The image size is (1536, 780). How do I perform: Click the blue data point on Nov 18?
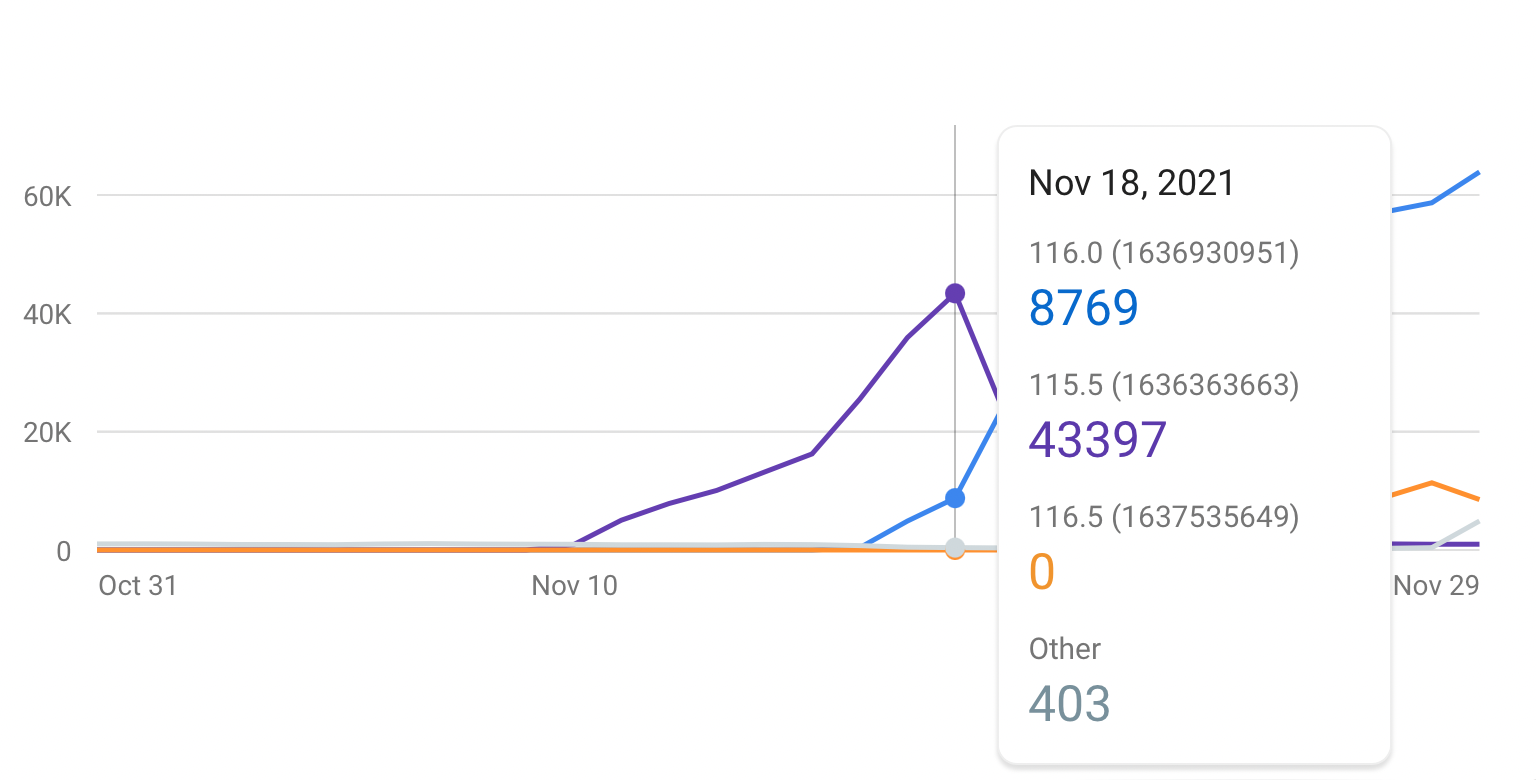(955, 498)
